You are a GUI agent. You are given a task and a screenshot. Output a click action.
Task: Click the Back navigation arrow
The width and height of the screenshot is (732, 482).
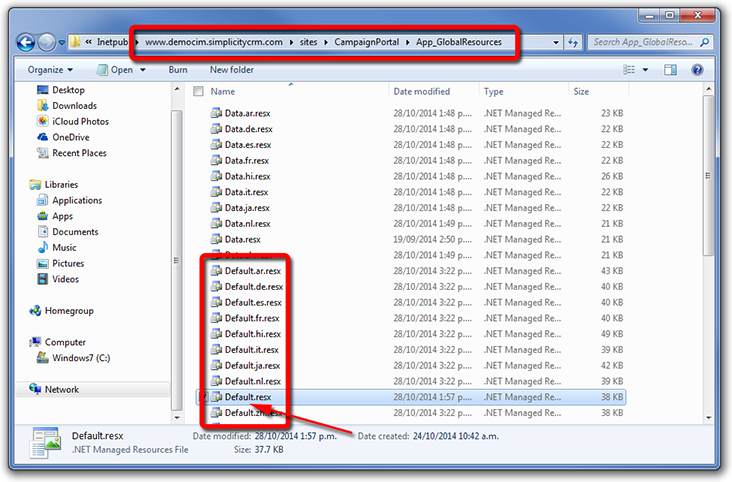(26, 43)
